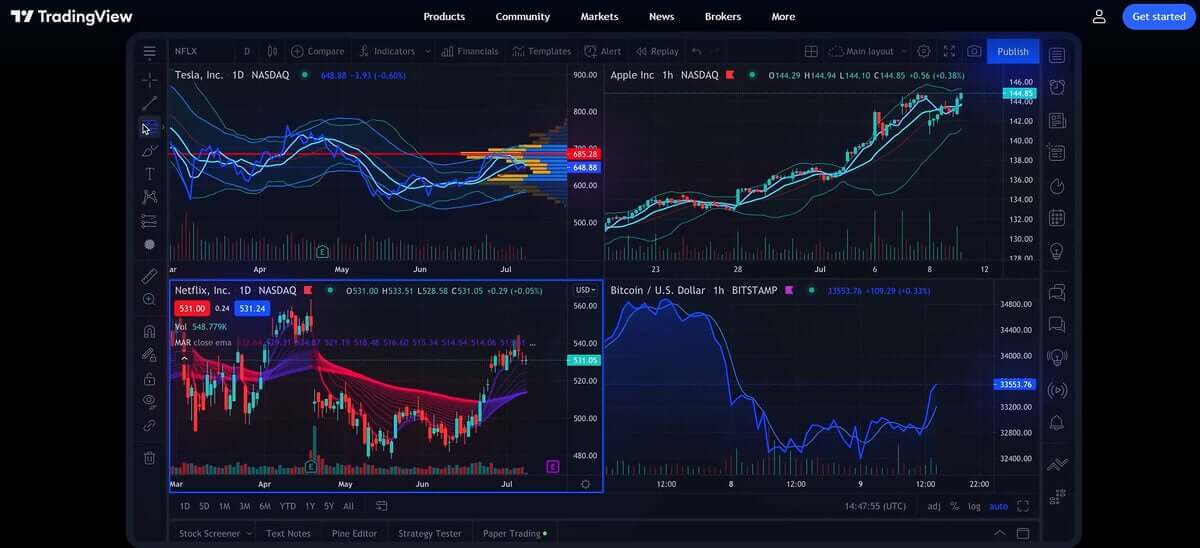The width and height of the screenshot is (1200, 548).
Task: Click the Get started button
Action: pos(1158,17)
